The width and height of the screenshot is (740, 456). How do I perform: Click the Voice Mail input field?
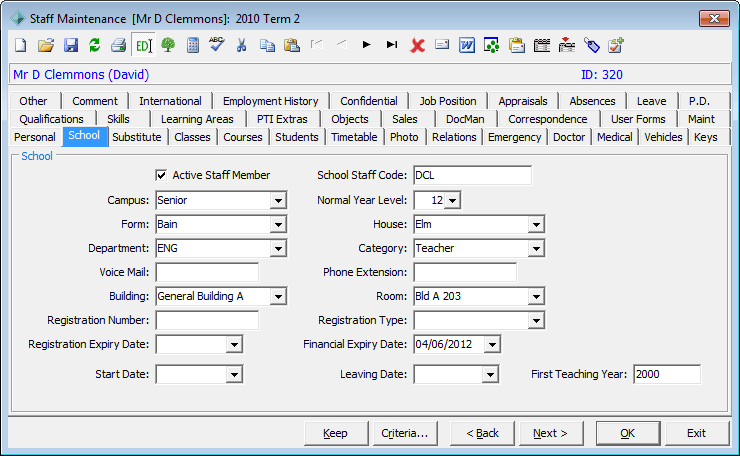pyautogui.click(x=207, y=273)
